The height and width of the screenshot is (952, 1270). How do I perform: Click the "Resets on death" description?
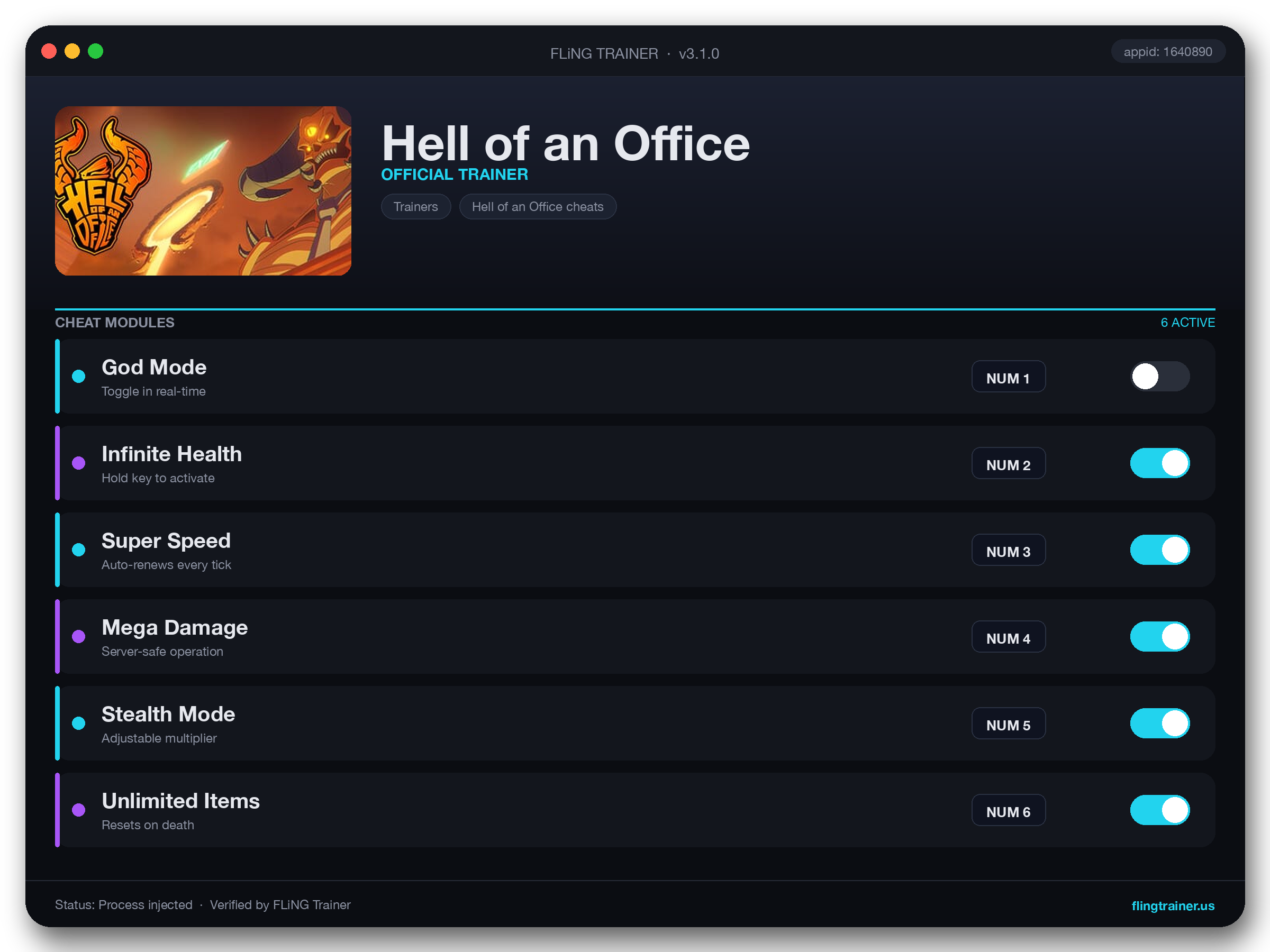coord(148,825)
